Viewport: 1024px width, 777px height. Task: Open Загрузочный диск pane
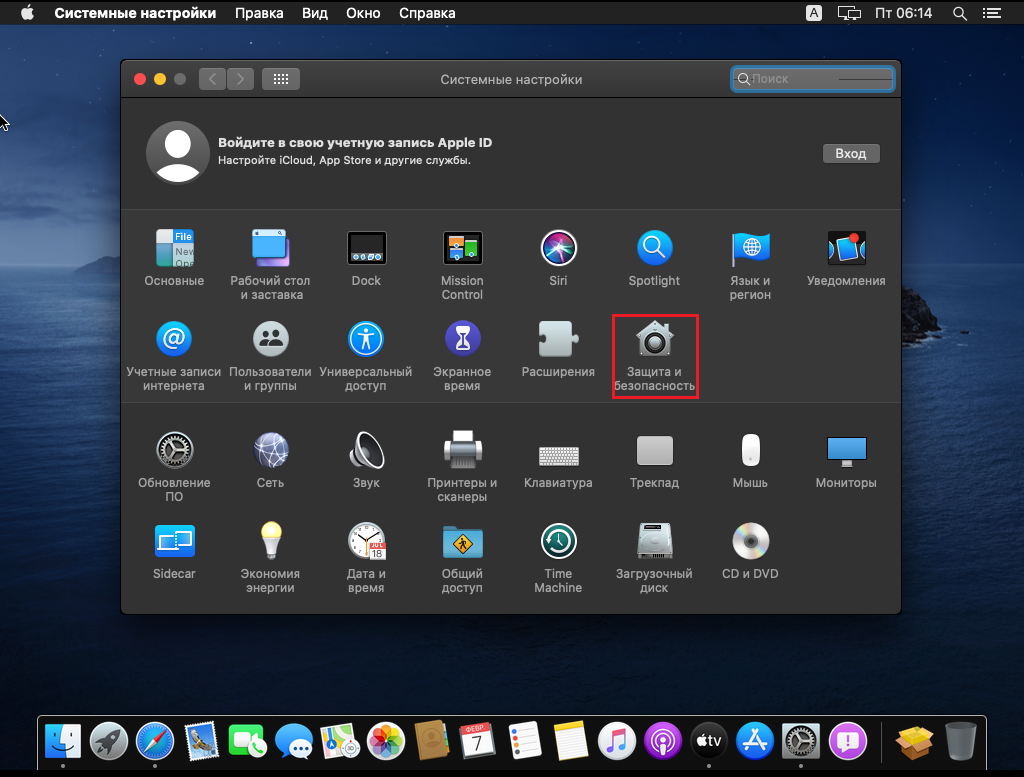pyautogui.click(x=654, y=541)
